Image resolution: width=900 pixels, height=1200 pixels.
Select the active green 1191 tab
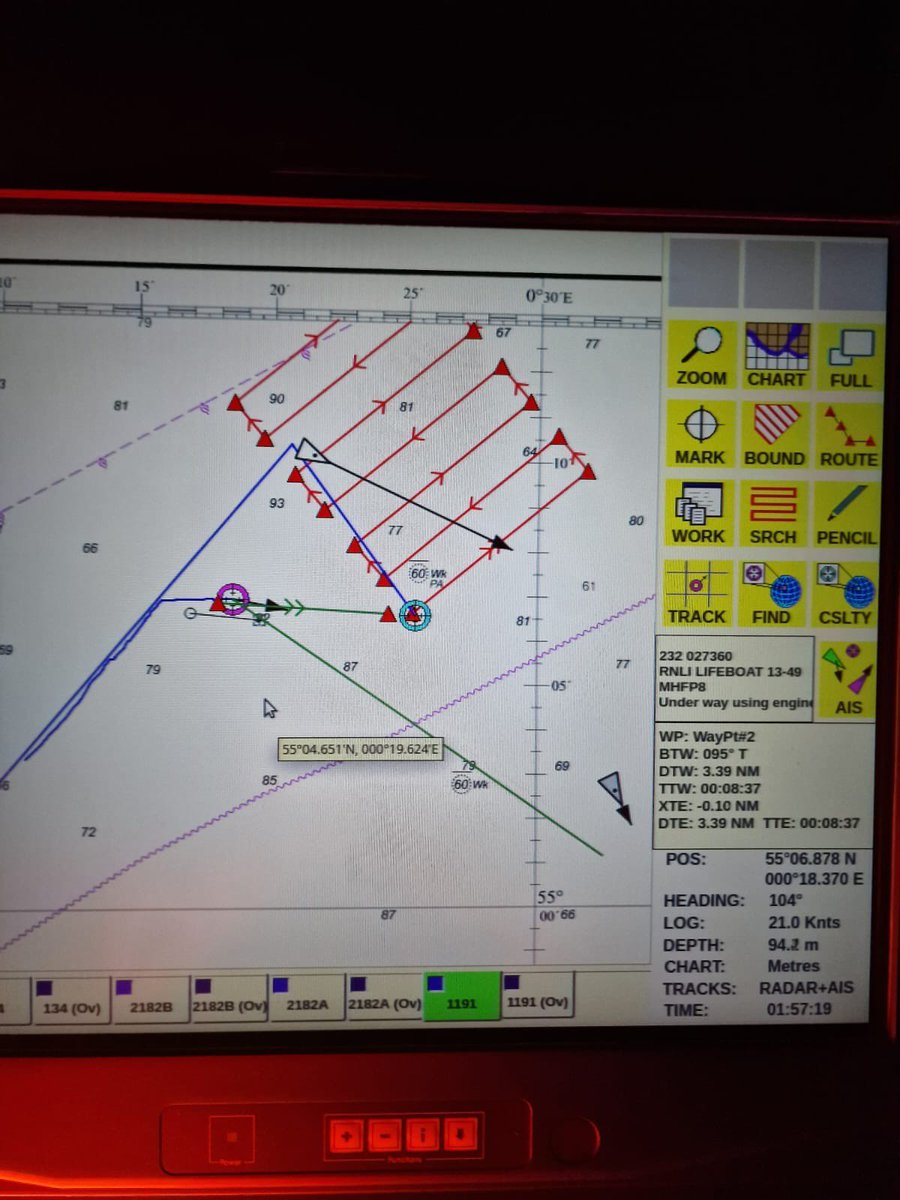point(461,996)
